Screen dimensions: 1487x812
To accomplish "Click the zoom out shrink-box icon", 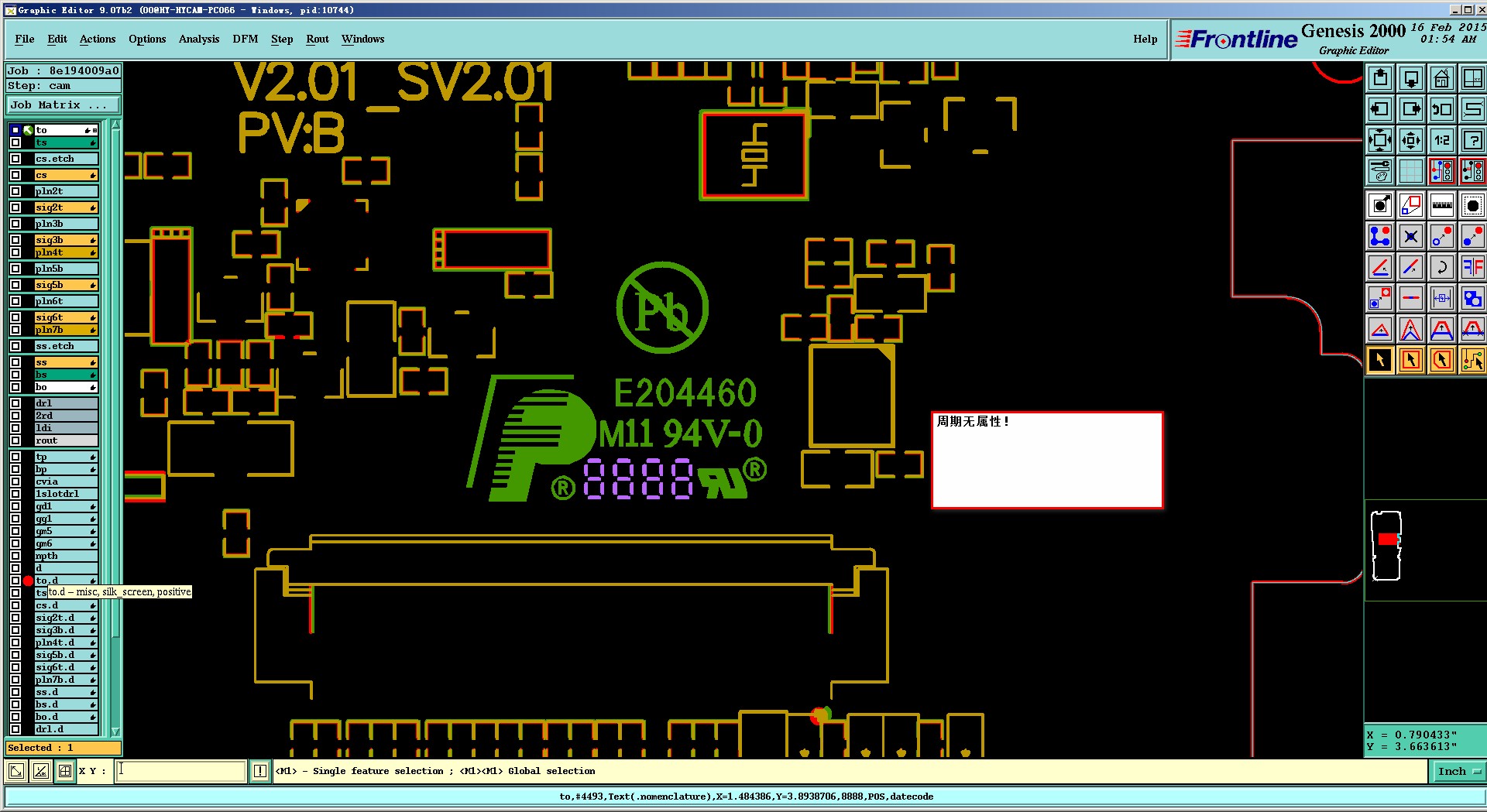I will coord(1411,140).
